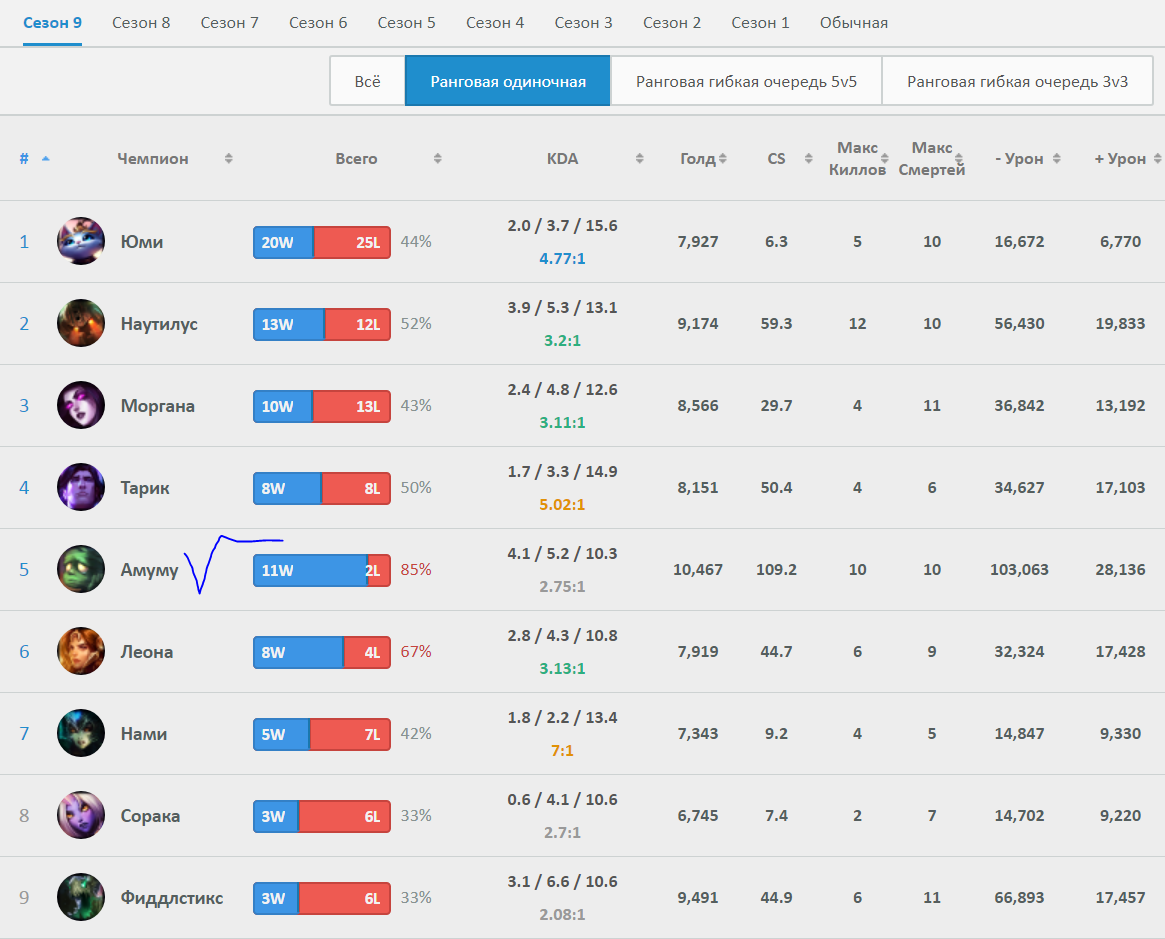This screenshot has width=1165, height=939.
Task: Open champion name Юми
Action: (142, 242)
